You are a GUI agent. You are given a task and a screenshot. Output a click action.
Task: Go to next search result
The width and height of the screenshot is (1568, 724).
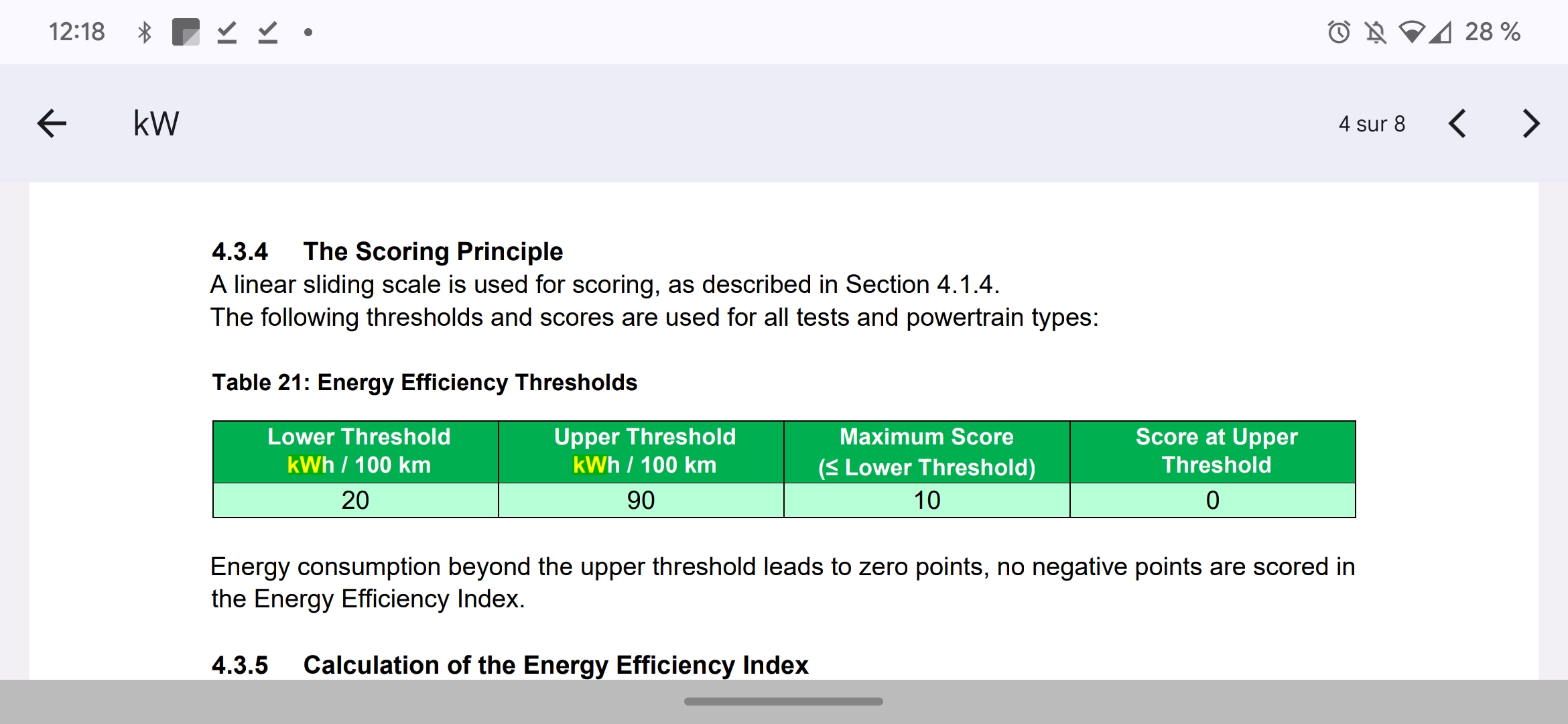tap(1531, 123)
